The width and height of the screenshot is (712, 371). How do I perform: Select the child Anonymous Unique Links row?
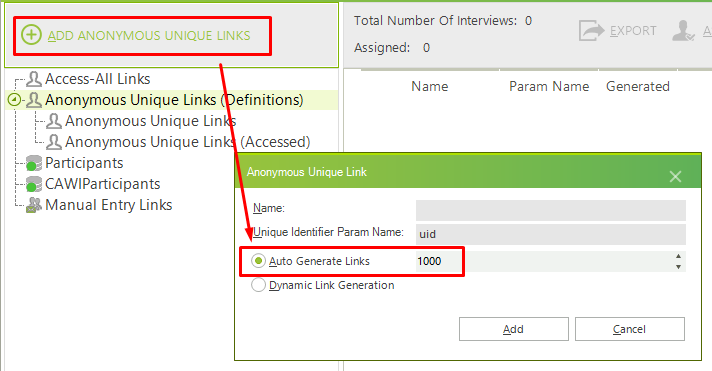(x=150, y=121)
